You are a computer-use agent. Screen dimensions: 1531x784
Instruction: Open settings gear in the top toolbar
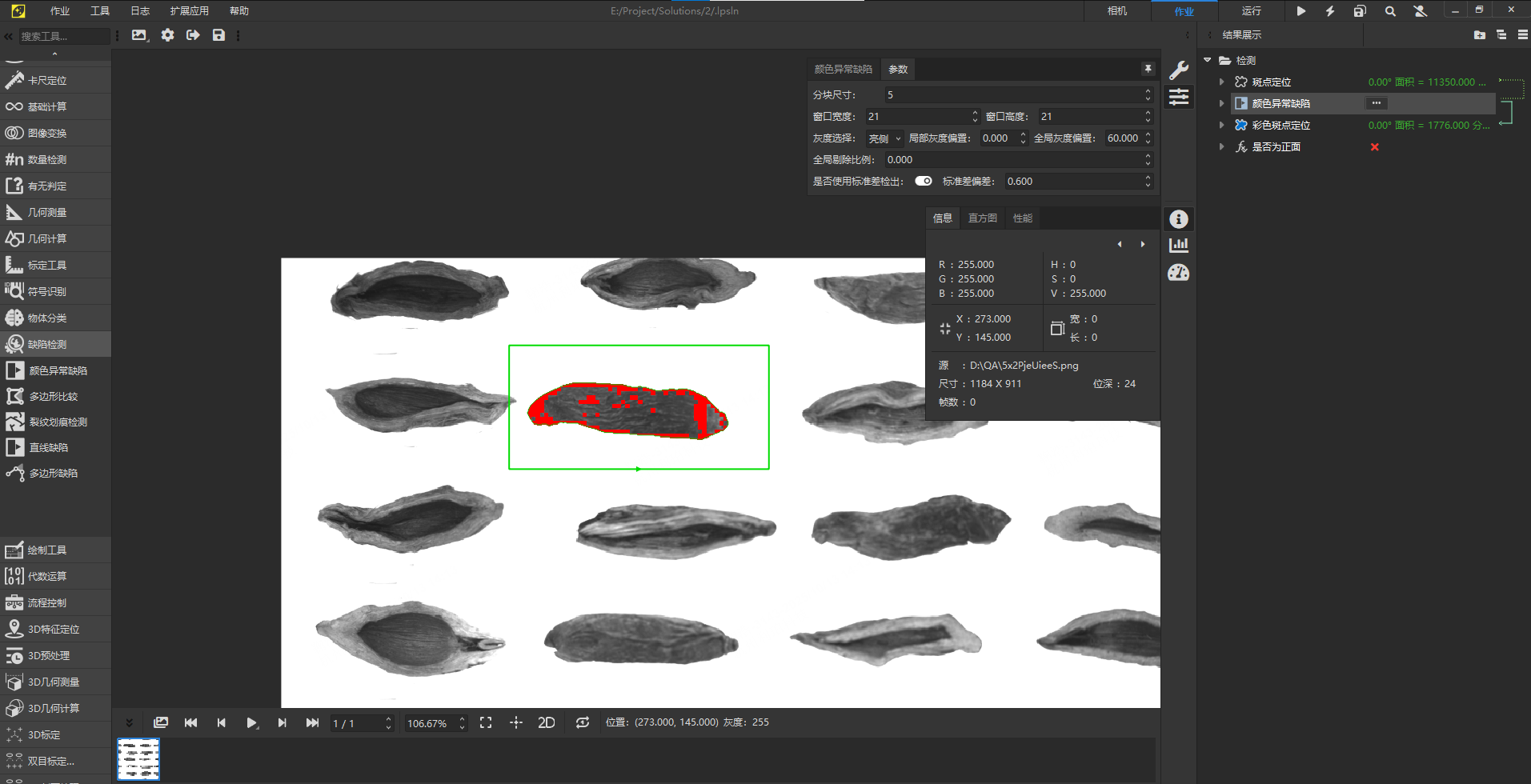coord(167,35)
